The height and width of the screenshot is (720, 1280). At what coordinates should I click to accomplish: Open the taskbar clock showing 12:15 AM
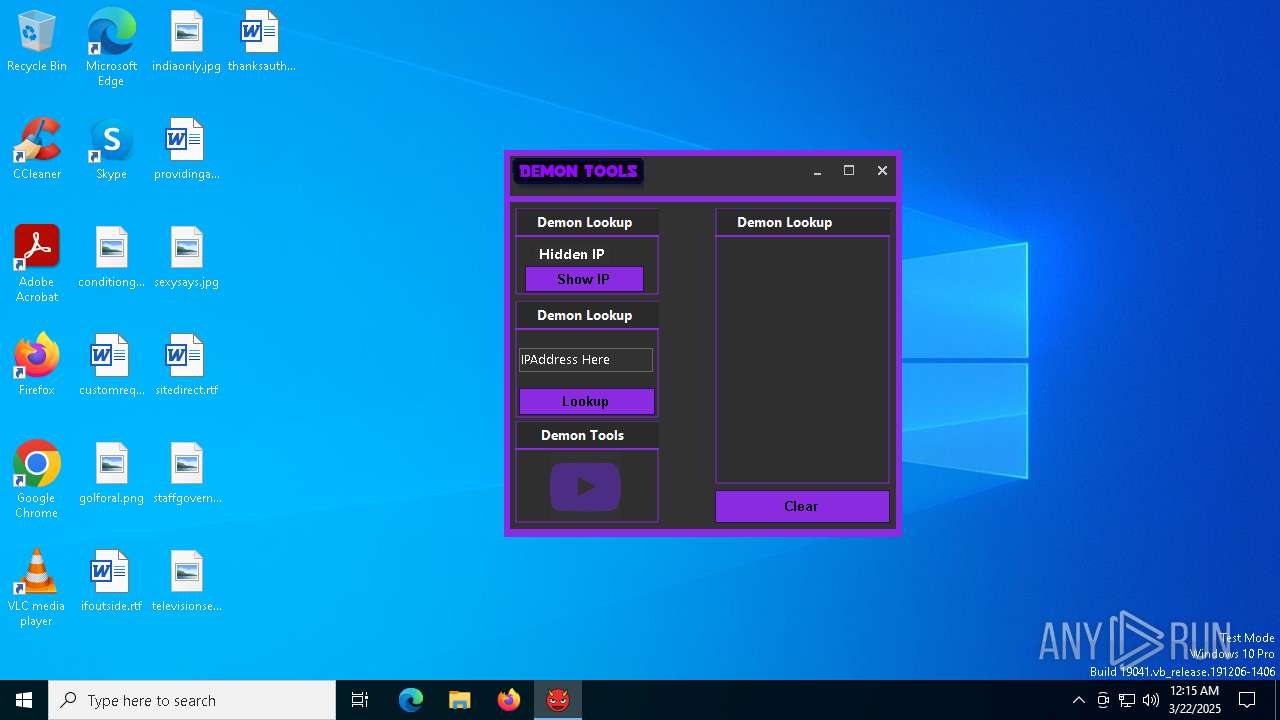1194,700
